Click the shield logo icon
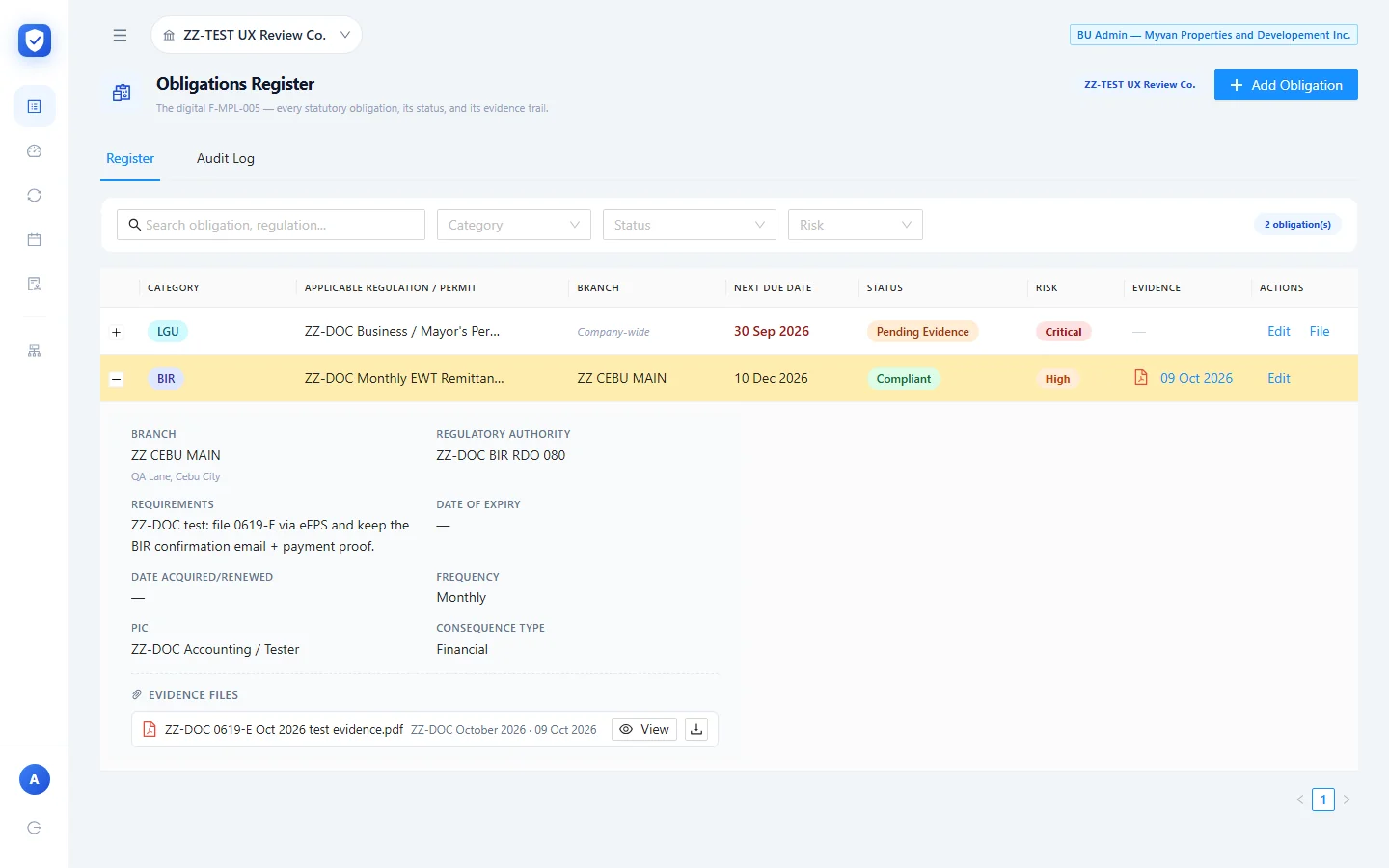Screen dimensions: 1389x868 point(35,41)
